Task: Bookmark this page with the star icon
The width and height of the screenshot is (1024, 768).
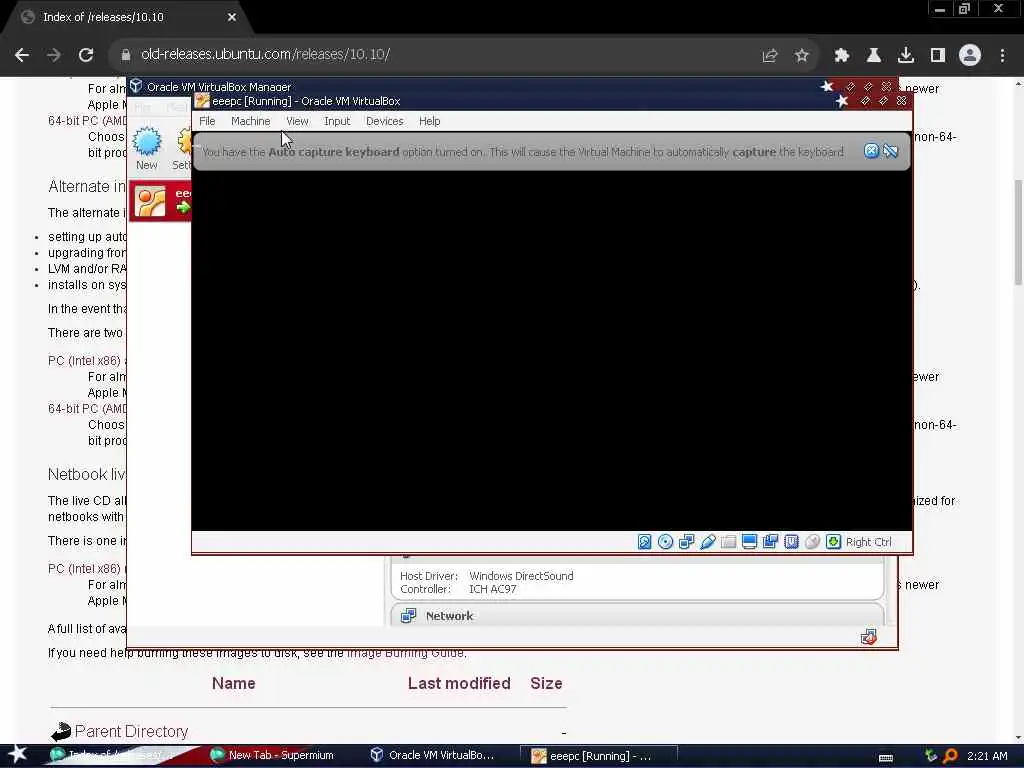Action: (x=802, y=56)
